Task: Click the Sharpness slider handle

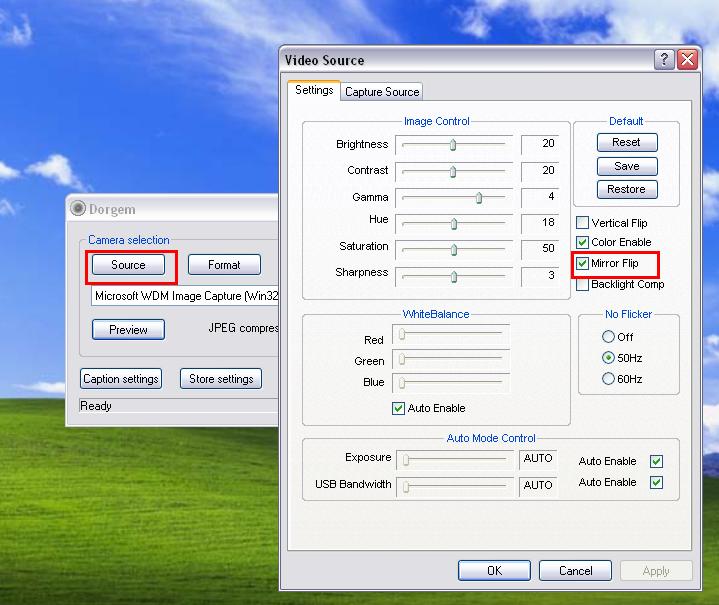Action: point(454,277)
